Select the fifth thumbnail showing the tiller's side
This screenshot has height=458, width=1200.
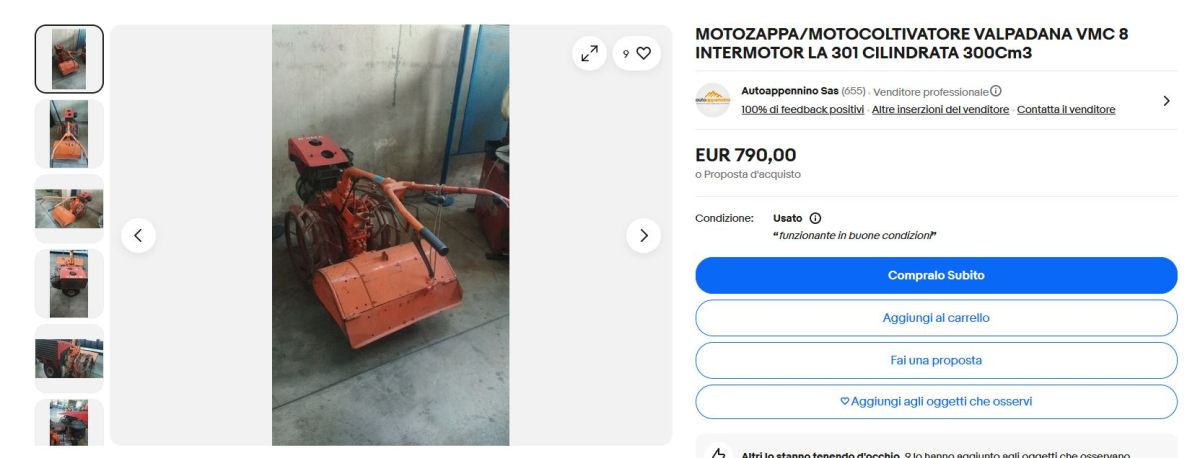coord(69,358)
